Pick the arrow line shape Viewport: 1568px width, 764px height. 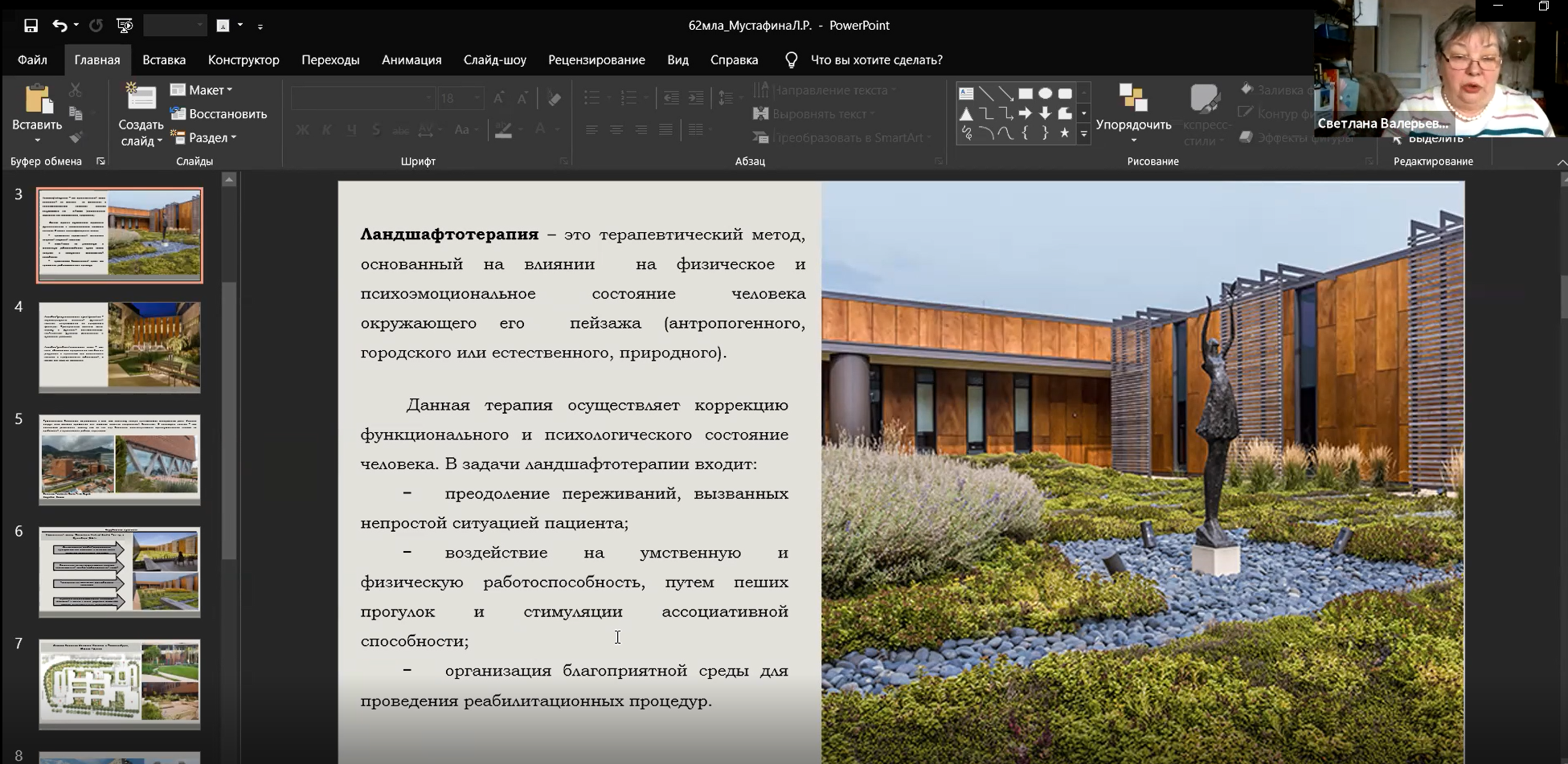[1005, 93]
